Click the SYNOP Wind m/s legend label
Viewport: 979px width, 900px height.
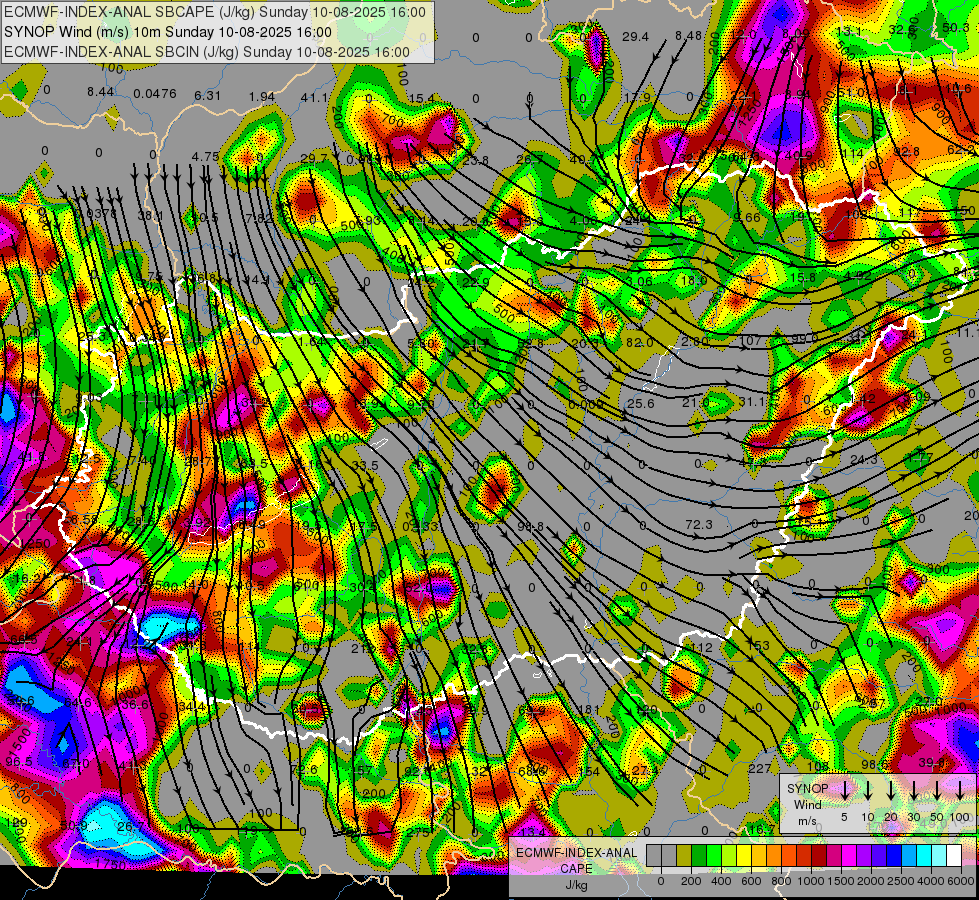click(x=807, y=804)
